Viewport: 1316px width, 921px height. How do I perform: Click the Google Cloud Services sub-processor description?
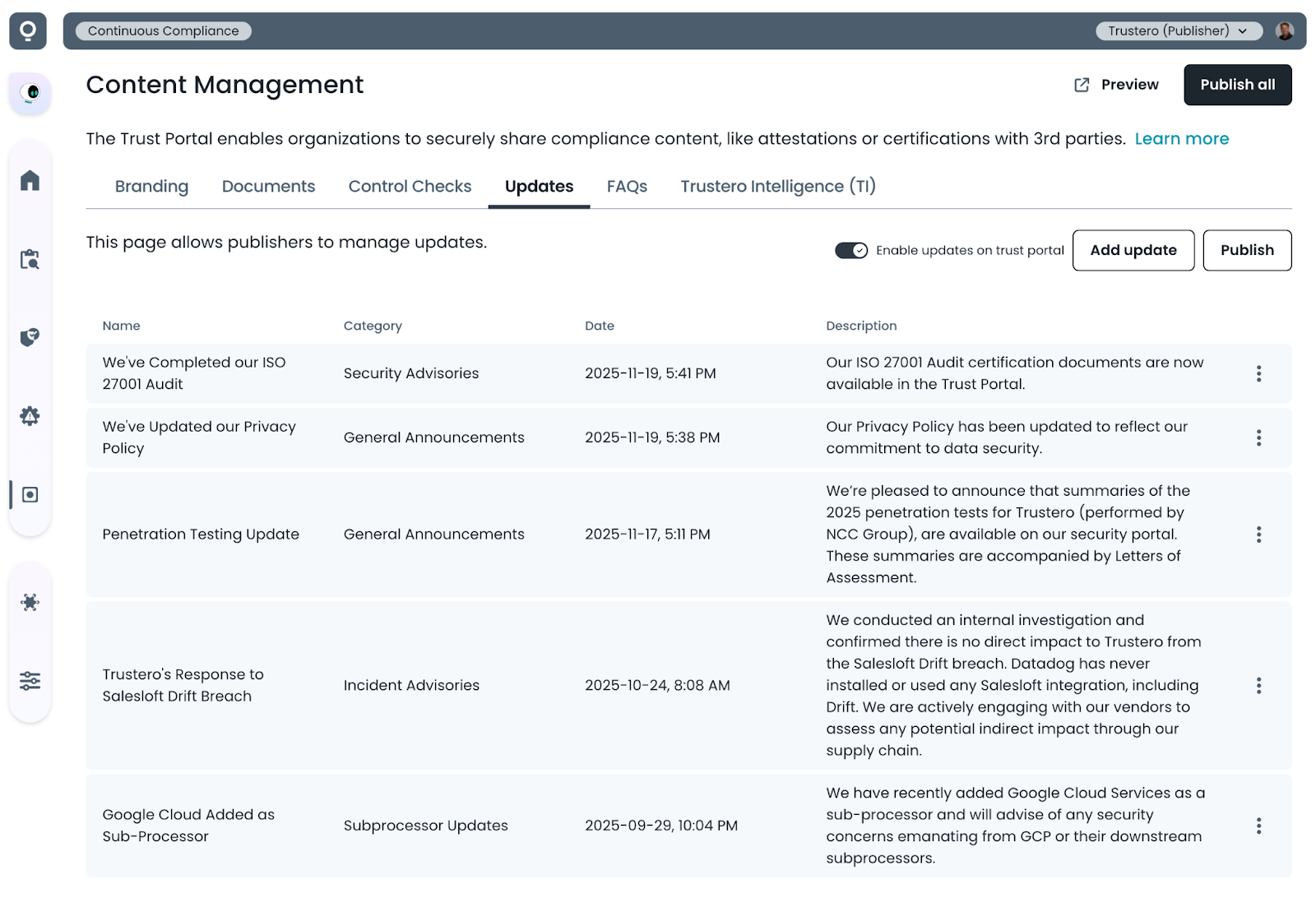pyautogui.click(x=1015, y=826)
